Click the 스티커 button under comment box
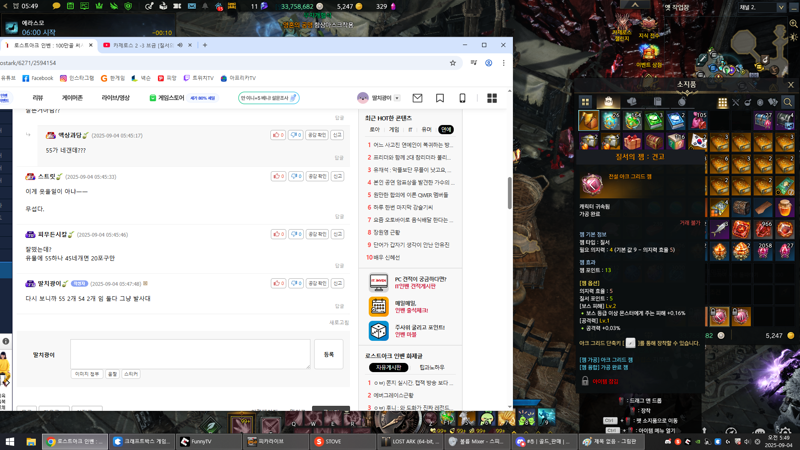 [131, 374]
